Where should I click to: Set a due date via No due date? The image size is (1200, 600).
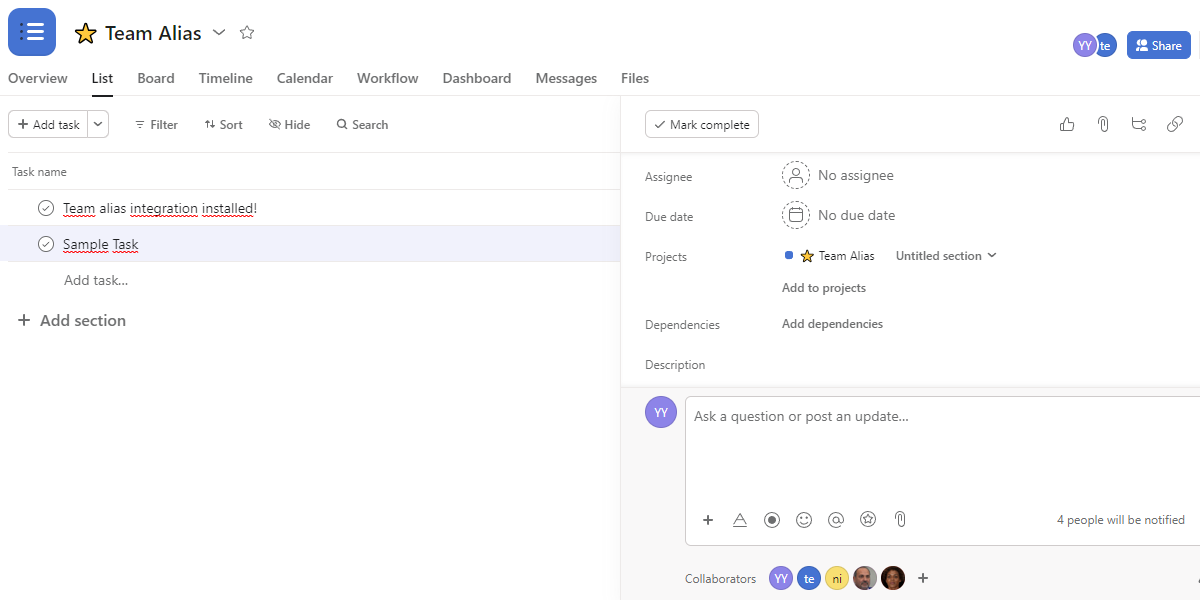coord(839,215)
